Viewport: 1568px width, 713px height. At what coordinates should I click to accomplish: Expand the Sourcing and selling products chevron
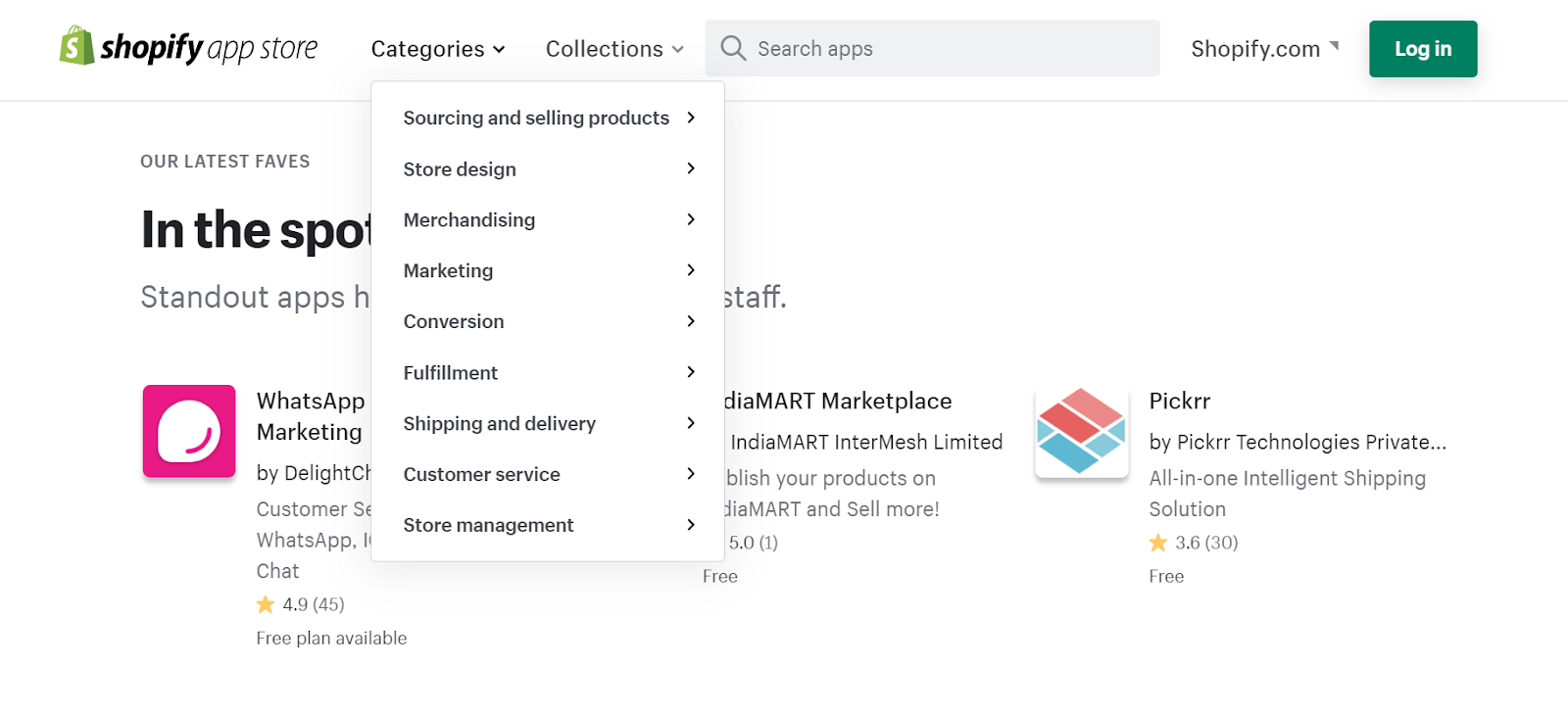click(x=691, y=118)
